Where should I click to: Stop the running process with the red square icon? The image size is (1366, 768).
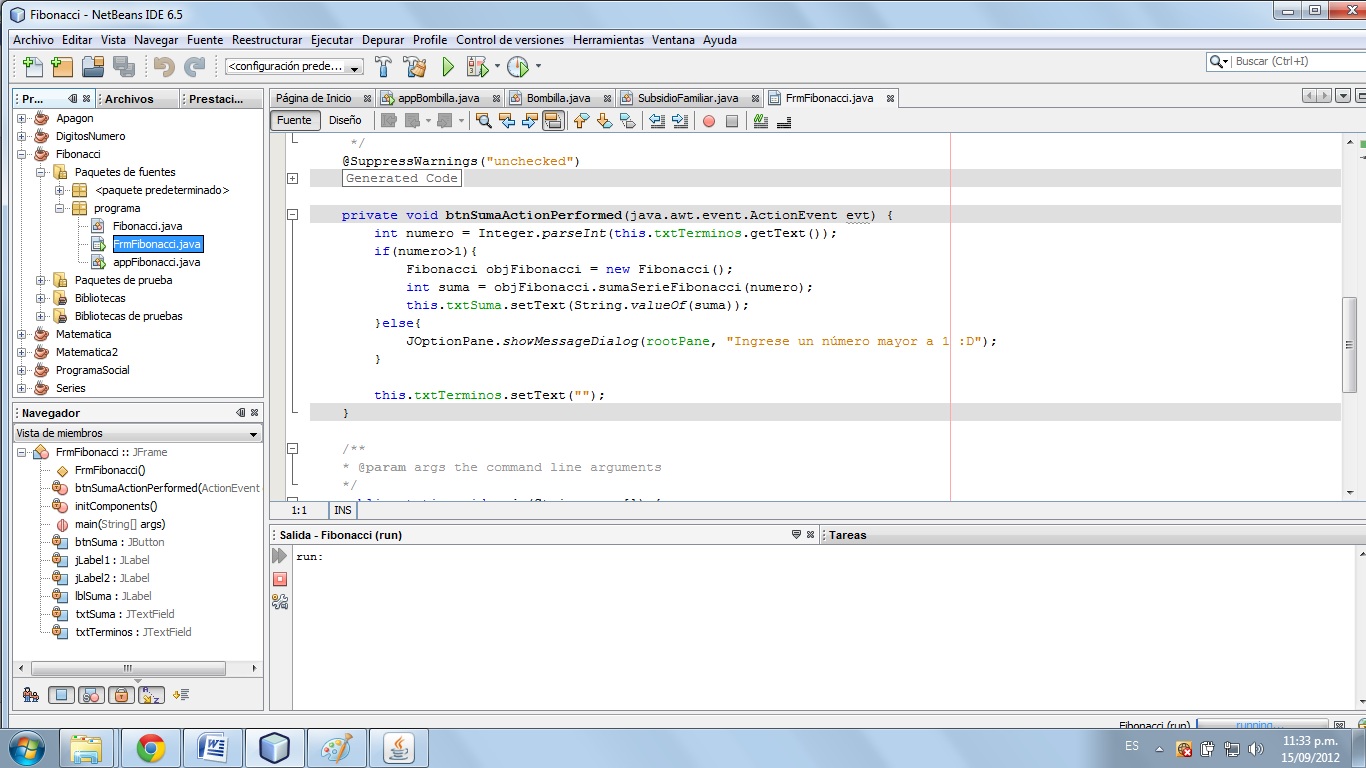tap(280, 578)
